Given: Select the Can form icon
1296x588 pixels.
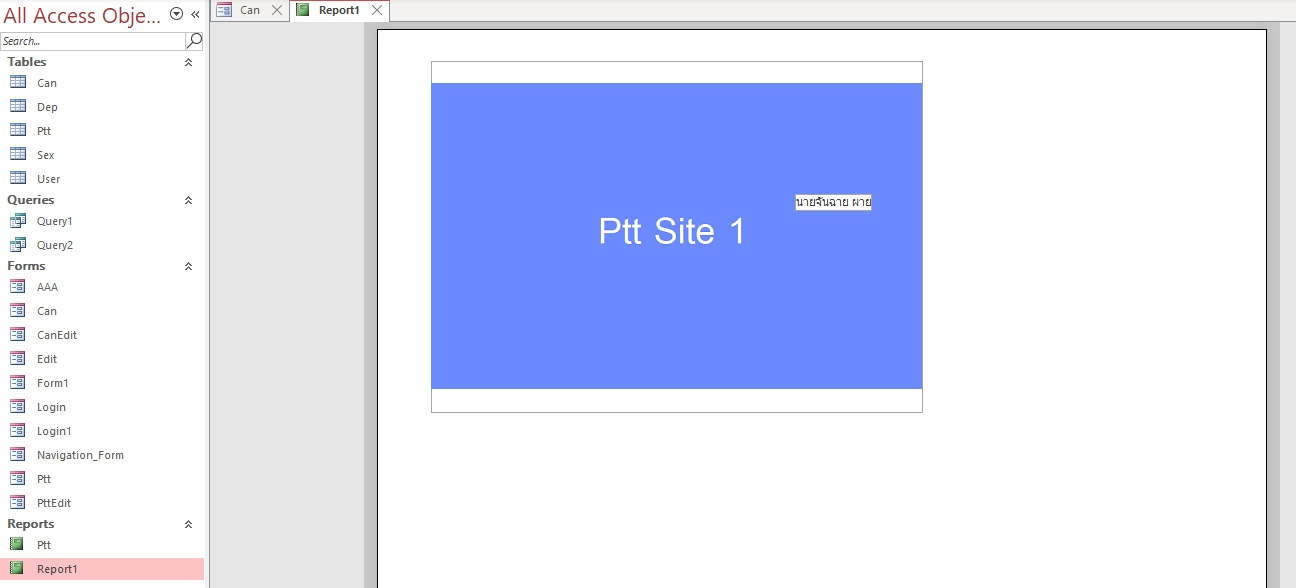Looking at the screenshot, I should tap(17, 311).
